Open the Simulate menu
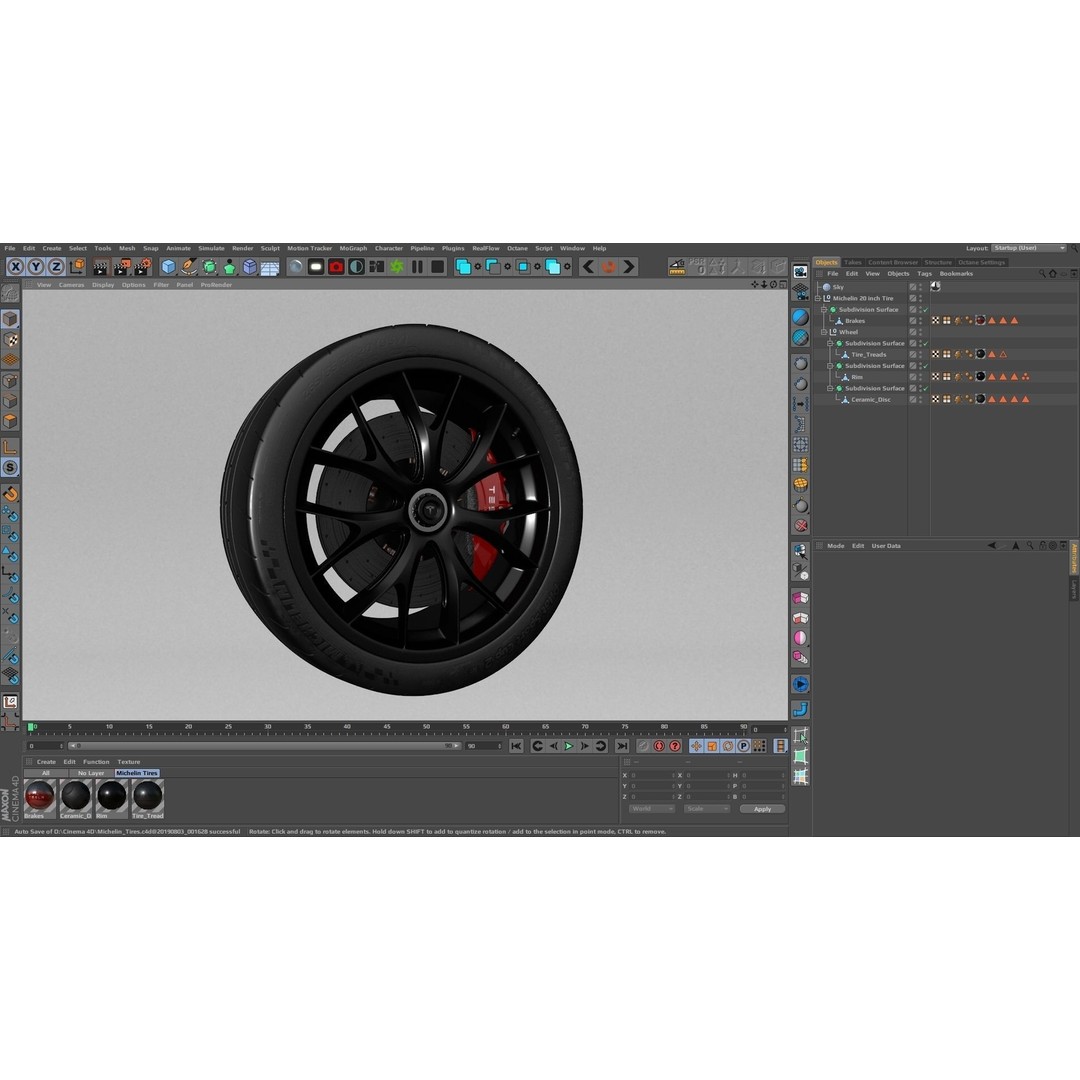Viewport: 1080px width, 1080px height. point(211,249)
